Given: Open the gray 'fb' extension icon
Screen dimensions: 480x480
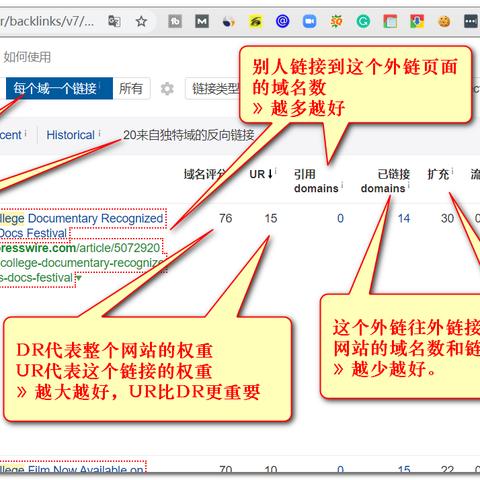Looking at the screenshot, I should (175, 22).
